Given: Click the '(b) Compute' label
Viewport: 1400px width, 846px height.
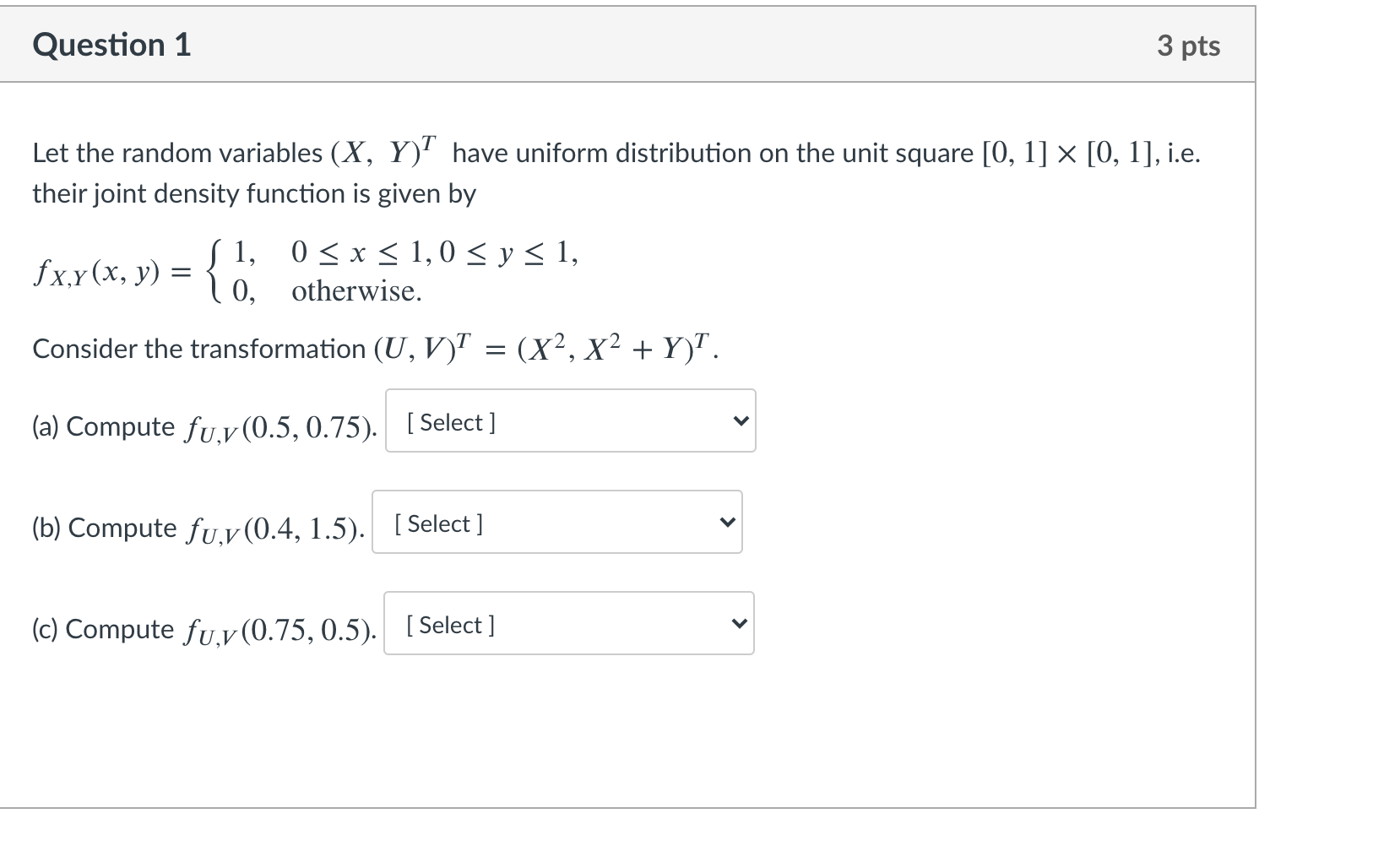Looking at the screenshot, I should point(105,529).
